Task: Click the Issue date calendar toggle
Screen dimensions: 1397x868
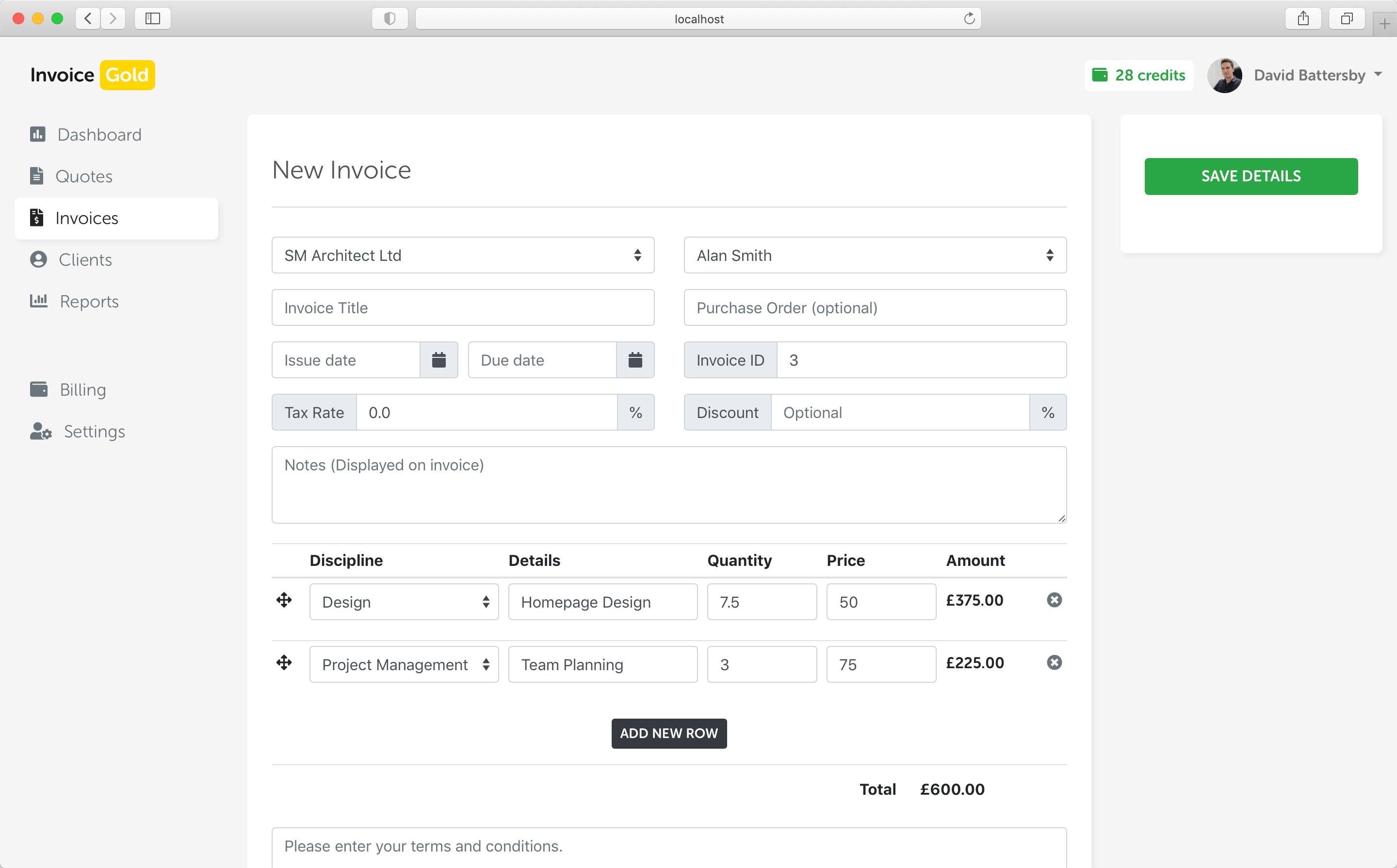Action: point(438,360)
